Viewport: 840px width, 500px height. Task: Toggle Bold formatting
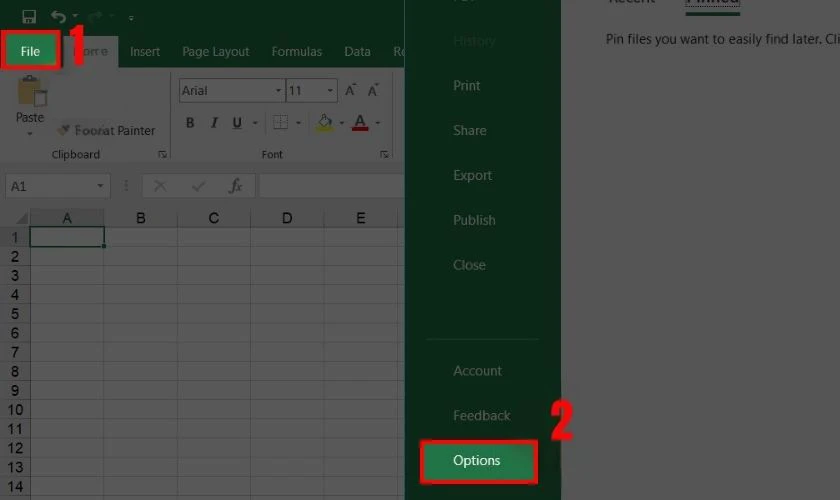coord(190,123)
